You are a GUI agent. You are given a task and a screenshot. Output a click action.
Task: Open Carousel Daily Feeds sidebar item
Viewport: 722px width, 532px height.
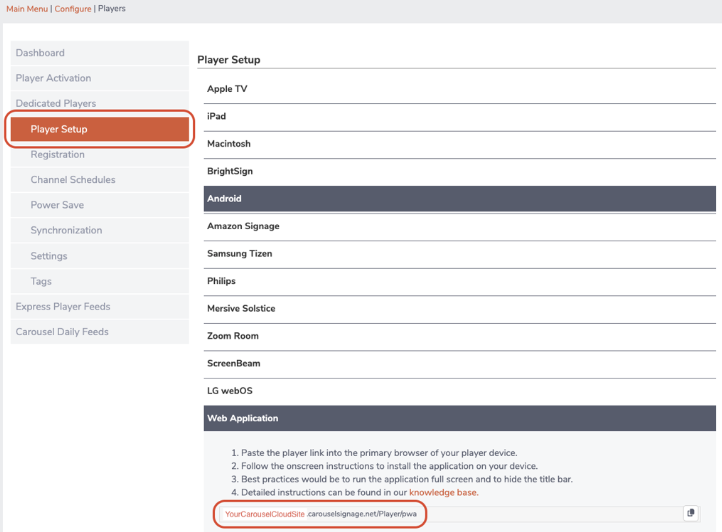pyautogui.click(x=99, y=332)
